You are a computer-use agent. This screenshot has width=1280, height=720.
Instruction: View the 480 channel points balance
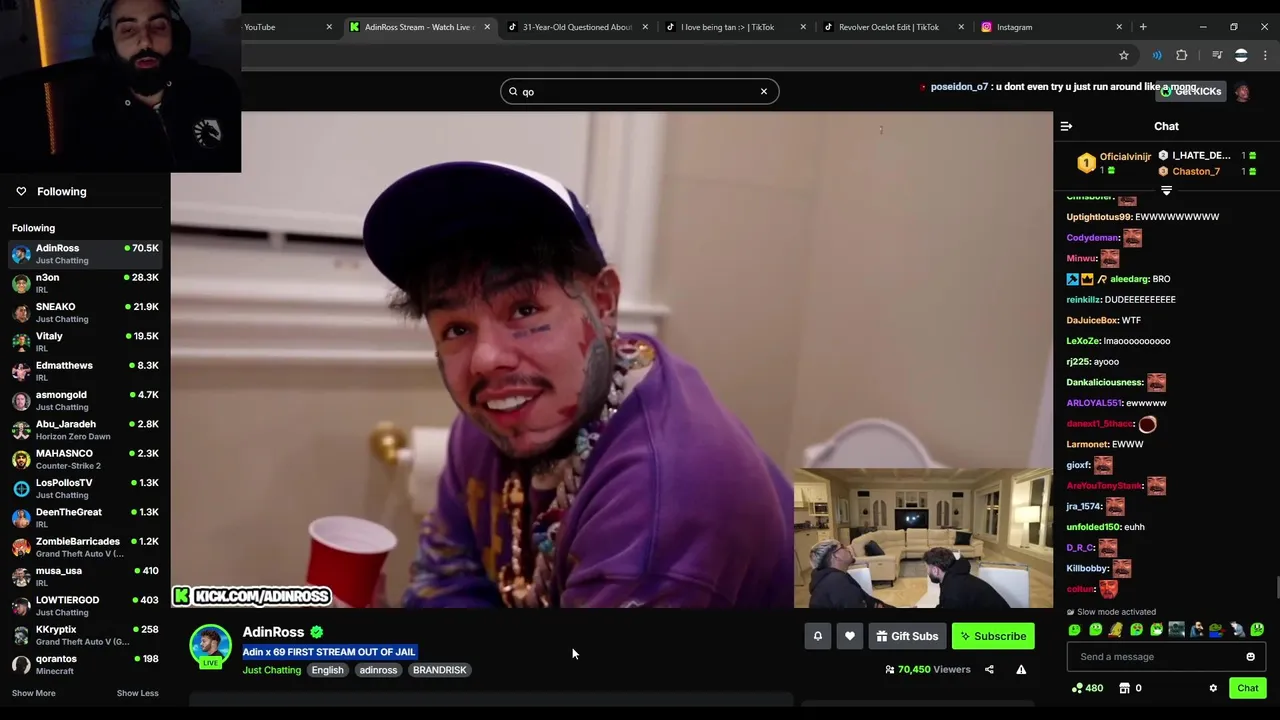pos(1087,688)
